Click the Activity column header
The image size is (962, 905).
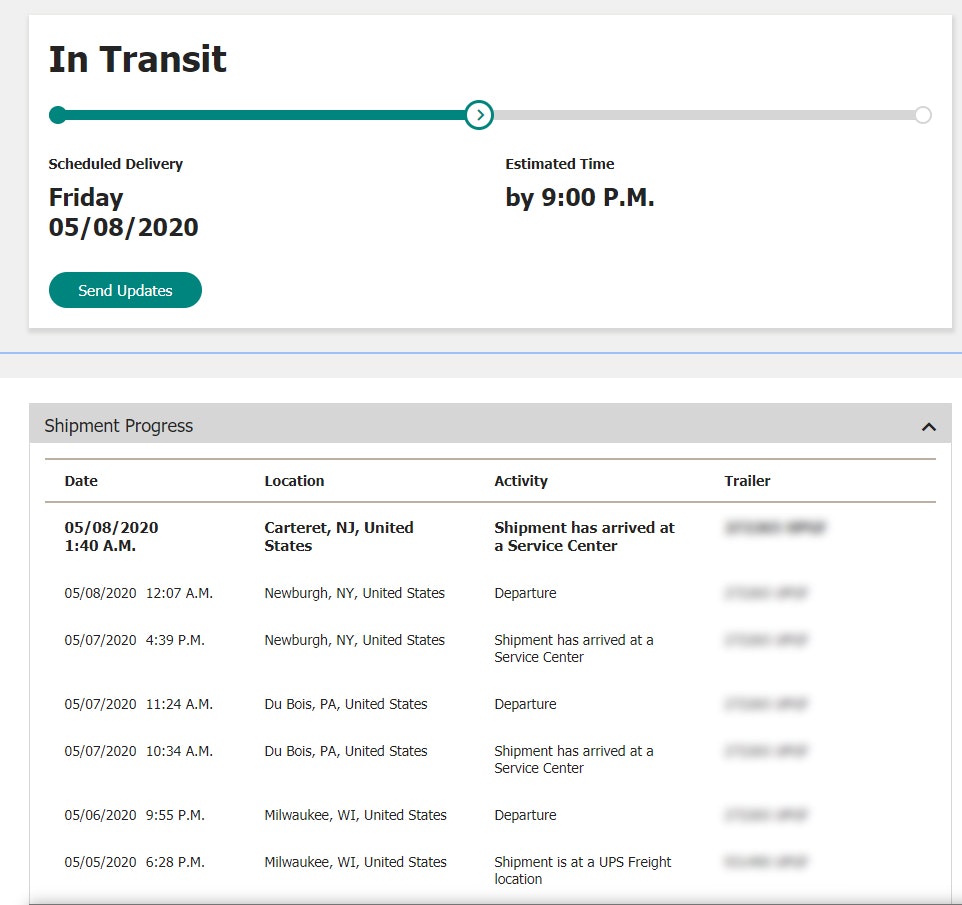tap(521, 481)
